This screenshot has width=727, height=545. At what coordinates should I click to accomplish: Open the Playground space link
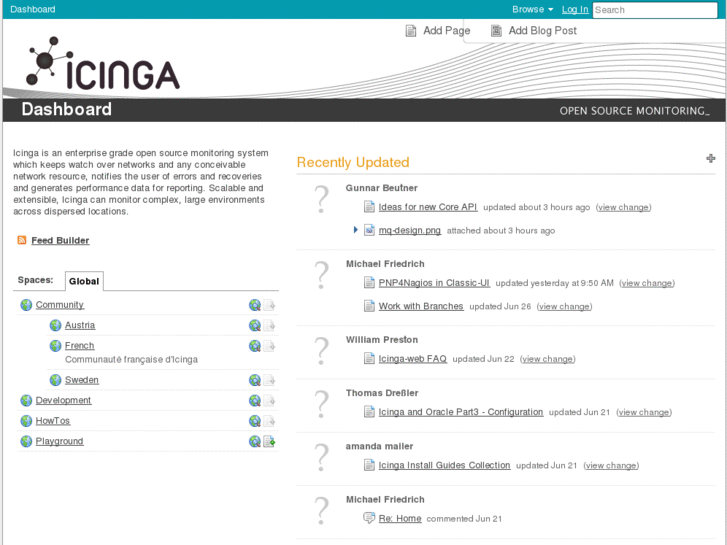59,441
